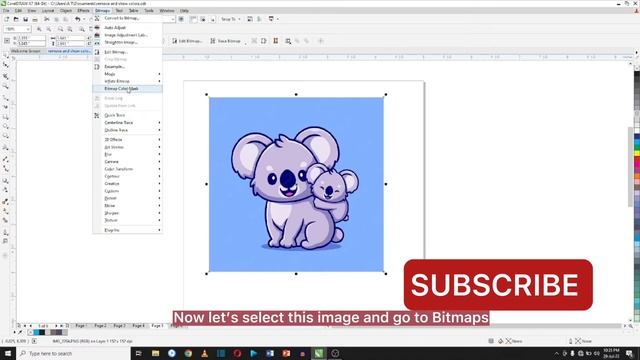This screenshot has height=360, width=640.
Task: Expand the Mode submenu
Action: (x=128, y=74)
